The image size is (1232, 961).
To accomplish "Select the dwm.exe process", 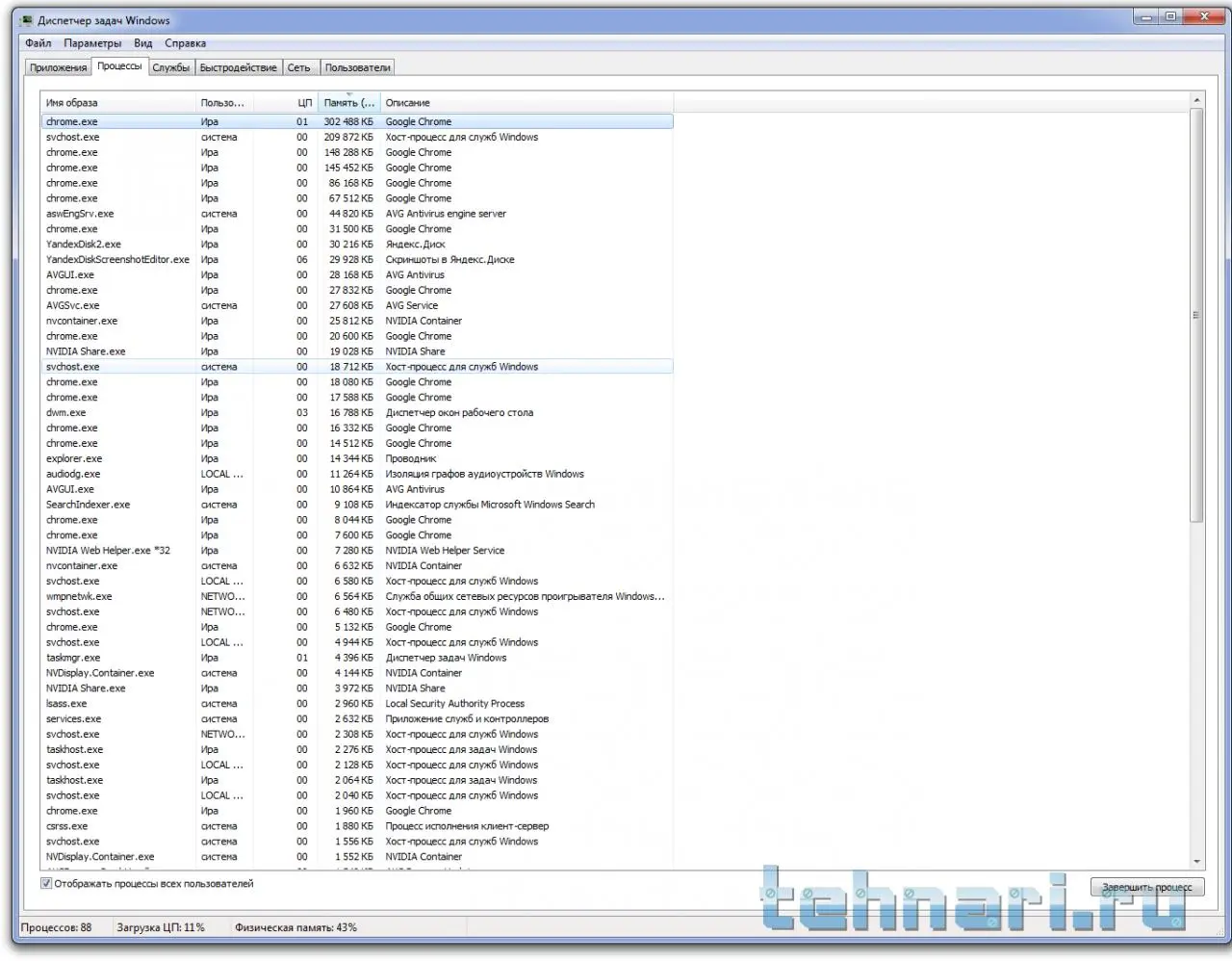I will point(357,413).
